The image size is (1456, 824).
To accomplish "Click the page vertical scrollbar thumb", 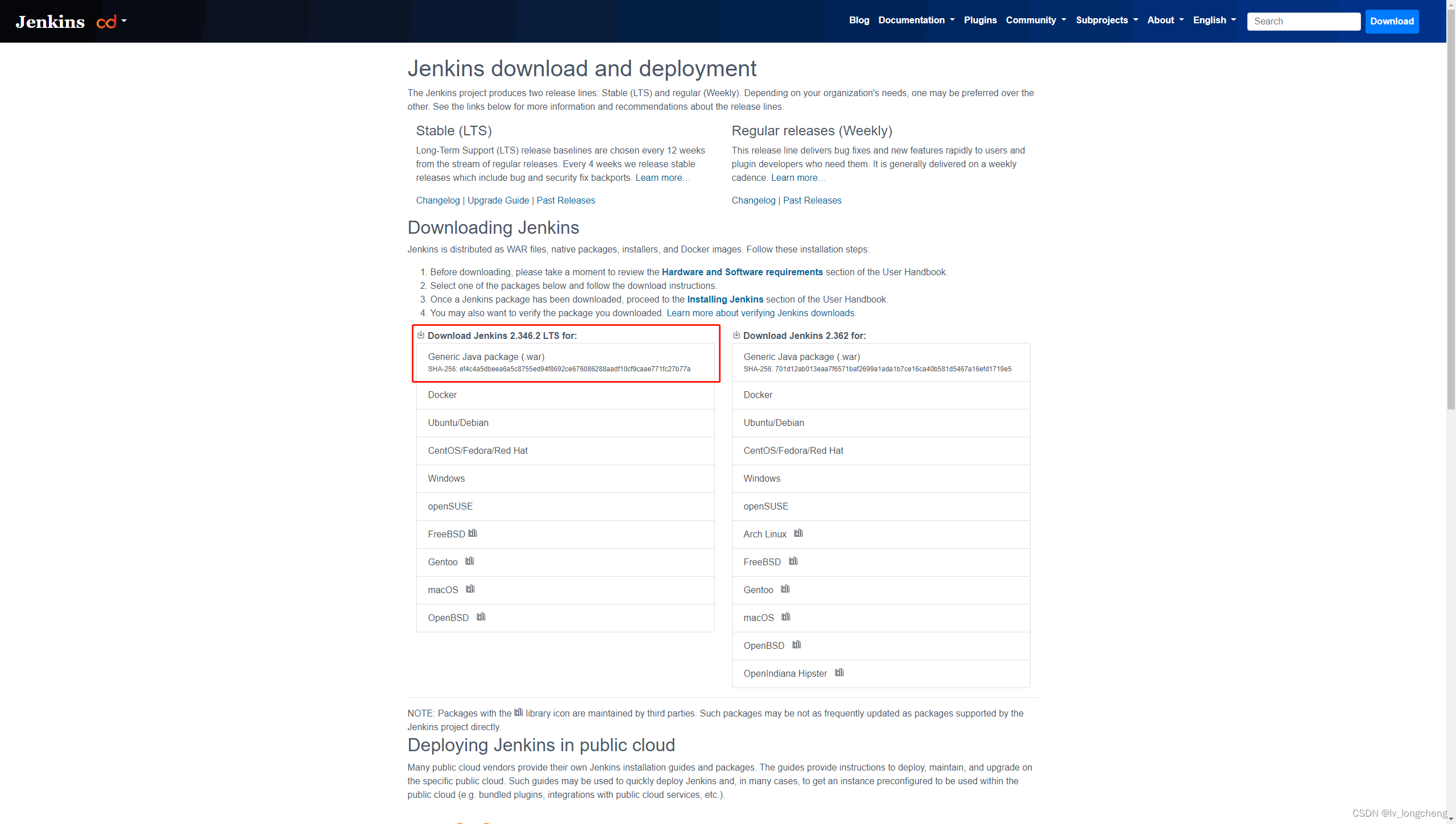I will 1451,209.
